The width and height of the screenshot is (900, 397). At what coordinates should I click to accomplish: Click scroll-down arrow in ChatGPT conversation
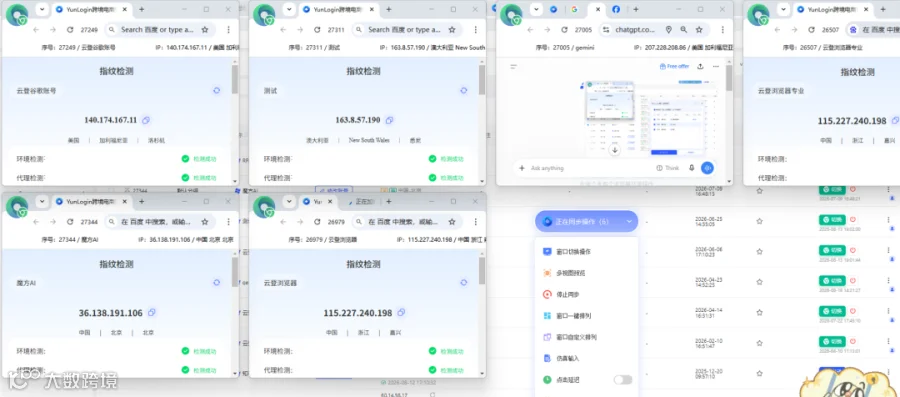[x=615, y=150]
